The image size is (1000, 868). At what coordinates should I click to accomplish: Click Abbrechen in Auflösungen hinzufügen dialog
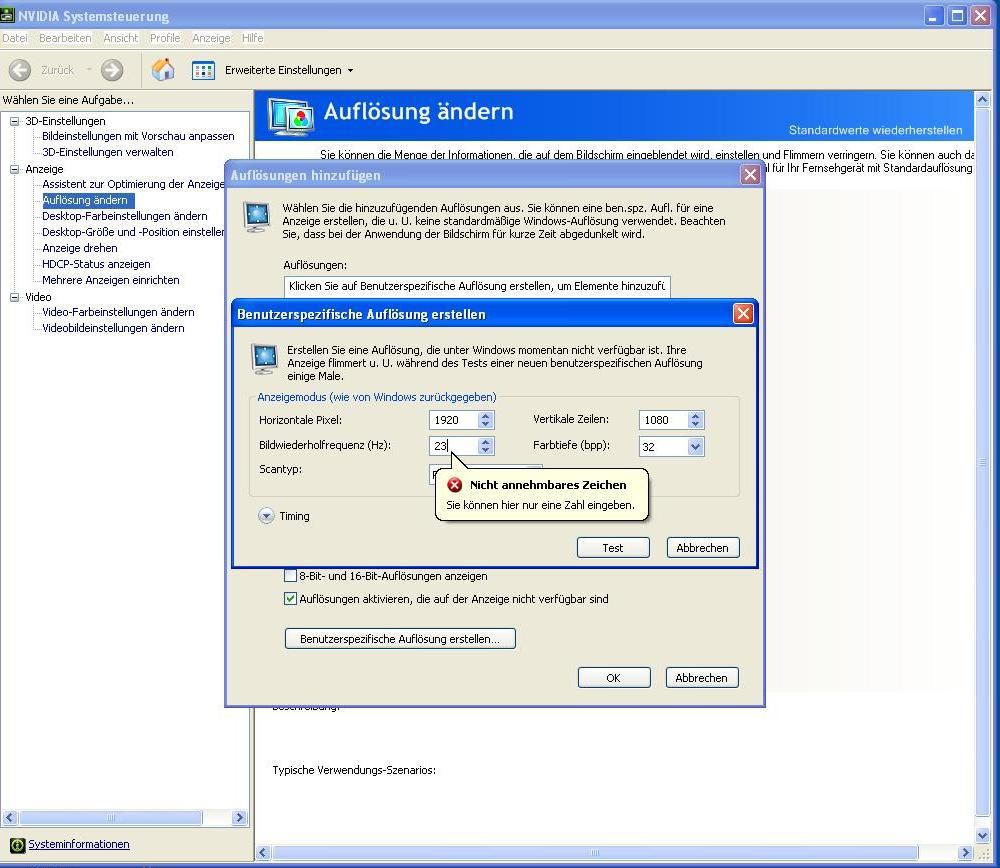coord(702,677)
